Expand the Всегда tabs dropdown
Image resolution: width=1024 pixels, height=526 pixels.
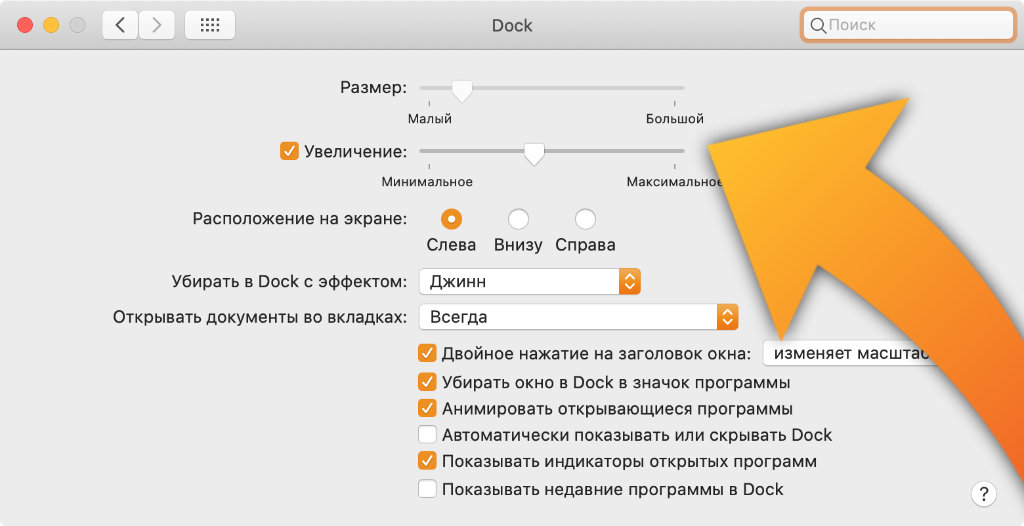pos(578,317)
